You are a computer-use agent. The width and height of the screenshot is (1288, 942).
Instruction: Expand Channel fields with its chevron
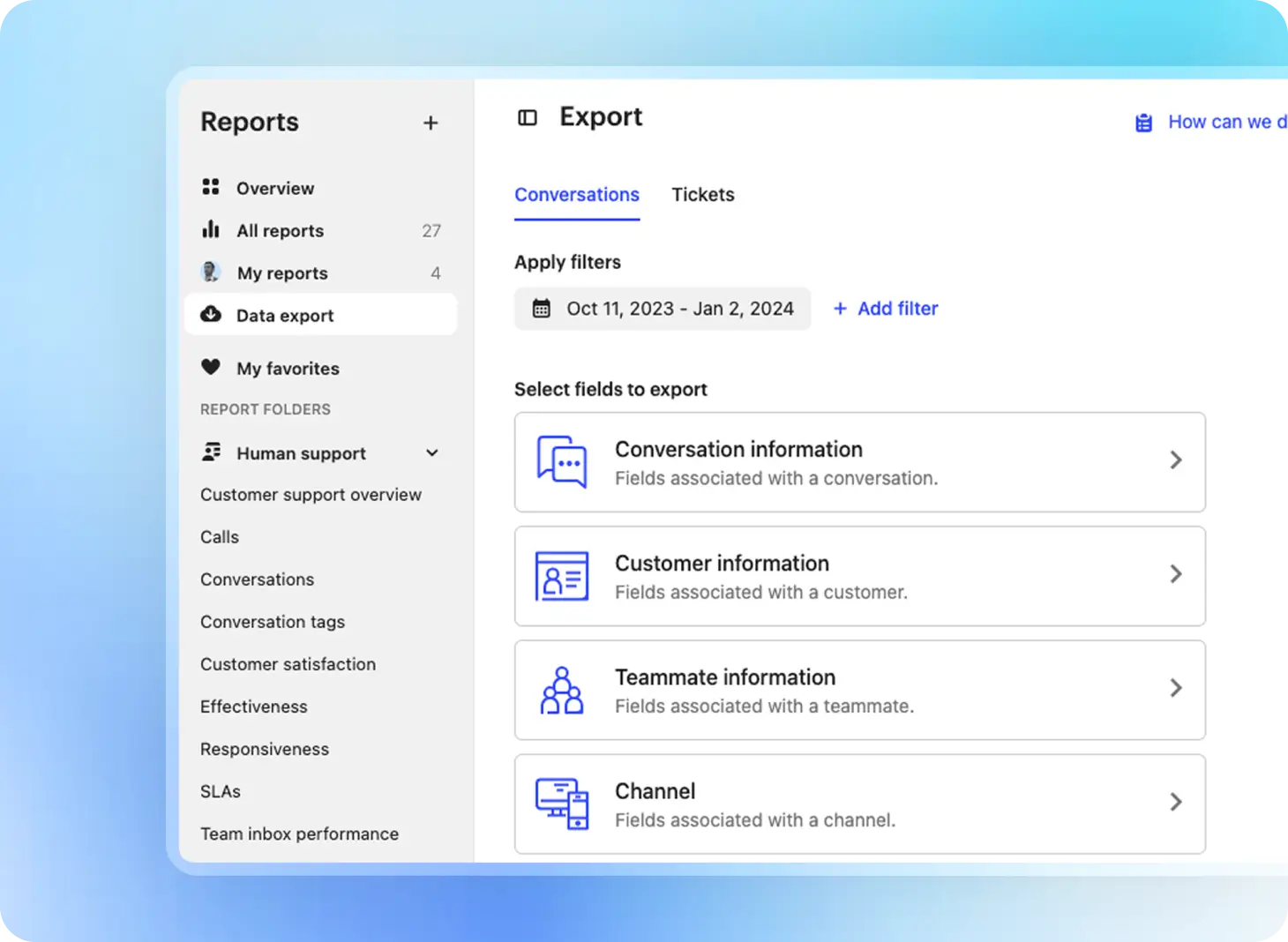click(x=1176, y=801)
